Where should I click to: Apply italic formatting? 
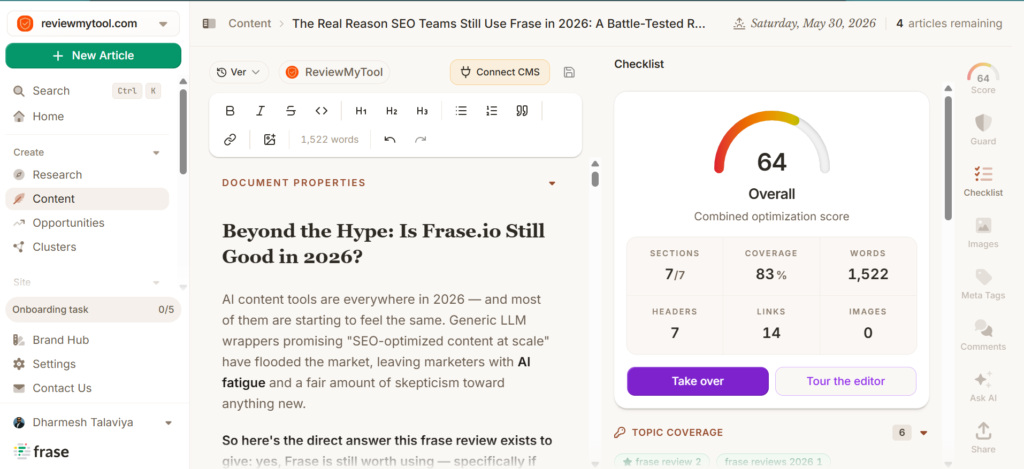coord(260,111)
